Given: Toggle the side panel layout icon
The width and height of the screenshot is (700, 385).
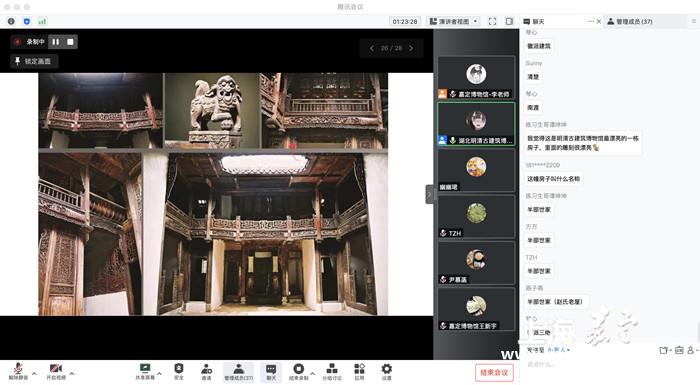Looking at the screenshot, I should (x=509, y=21).
